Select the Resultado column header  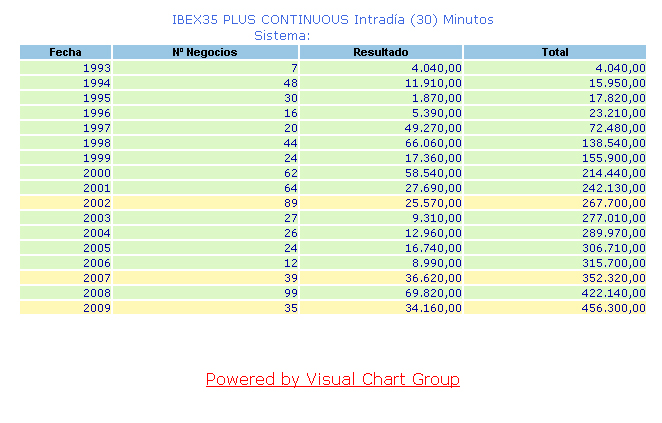[381, 52]
